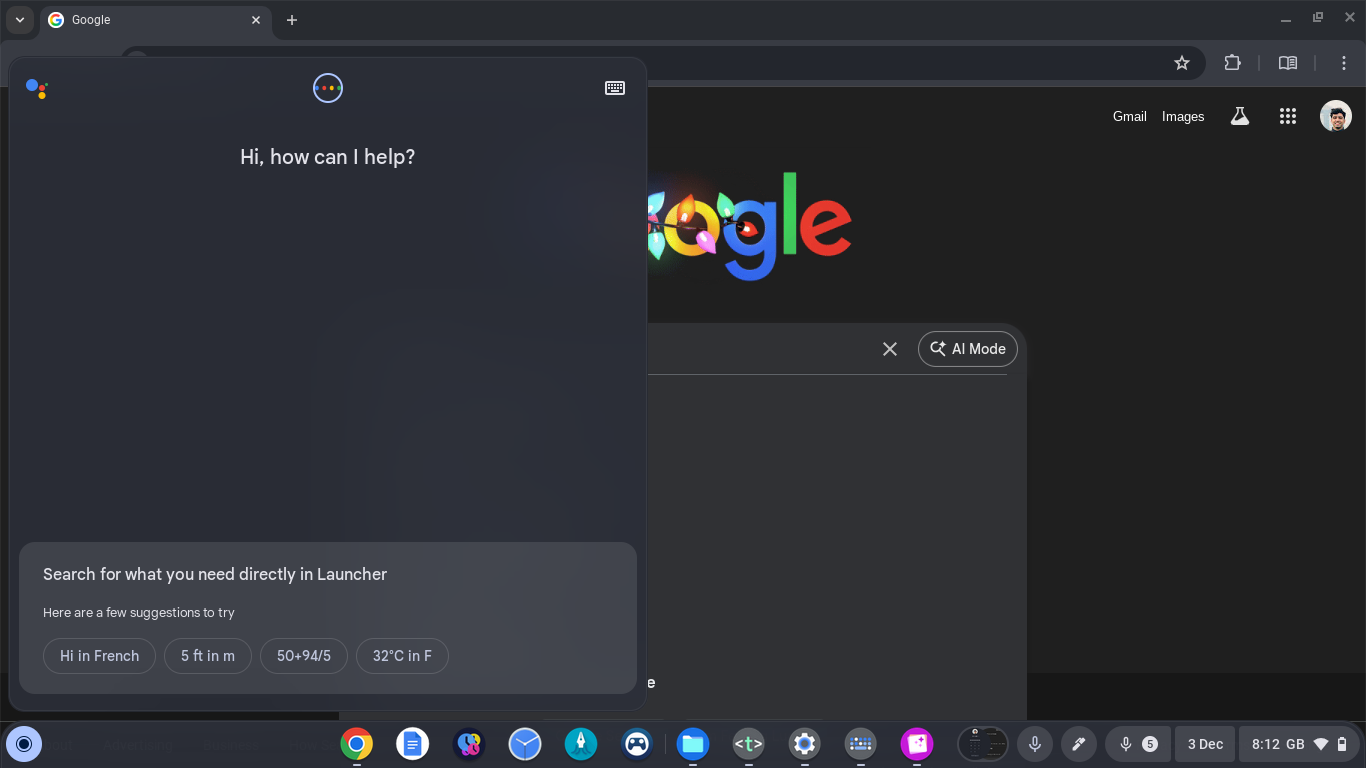The height and width of the screenshot is (768, 1366).
Task: Open Chrome three-dot menu
Action: pyautogui.click(x=1344, y=63)
